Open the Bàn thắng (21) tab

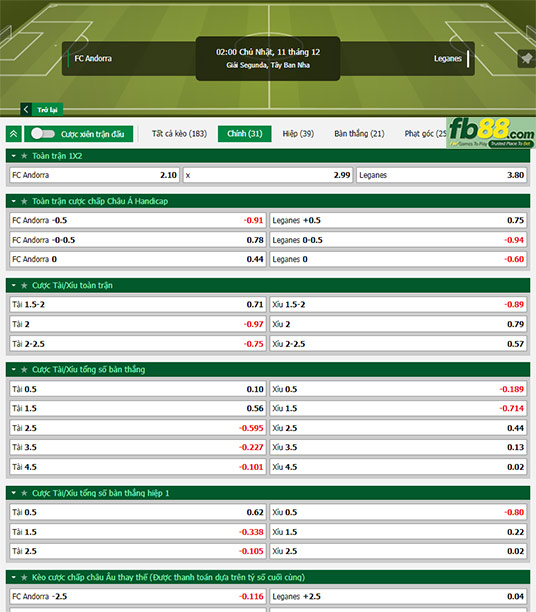(x=359, y=134)
